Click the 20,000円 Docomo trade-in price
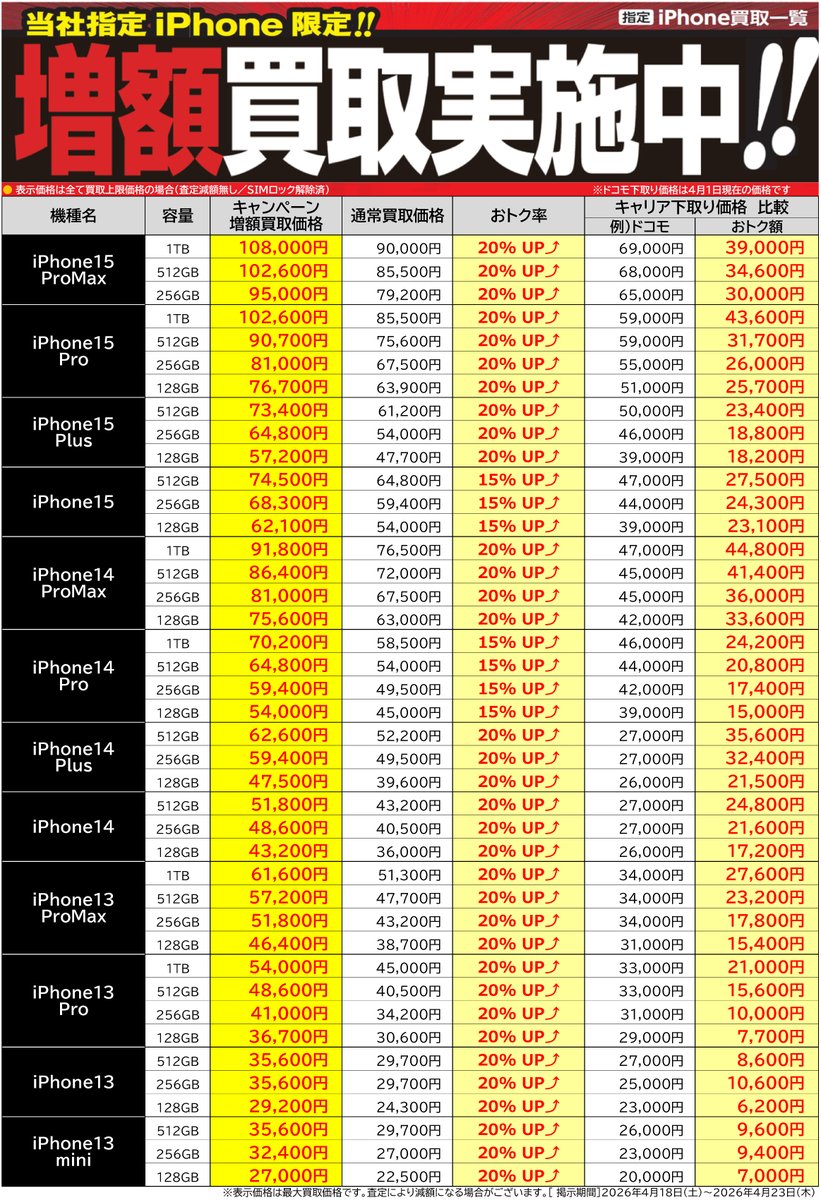This screenshot has height=1200, width=821. [652, 1176]
